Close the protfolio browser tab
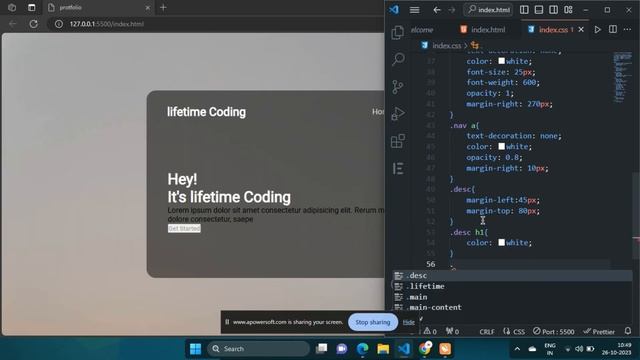 click(148, 7)
